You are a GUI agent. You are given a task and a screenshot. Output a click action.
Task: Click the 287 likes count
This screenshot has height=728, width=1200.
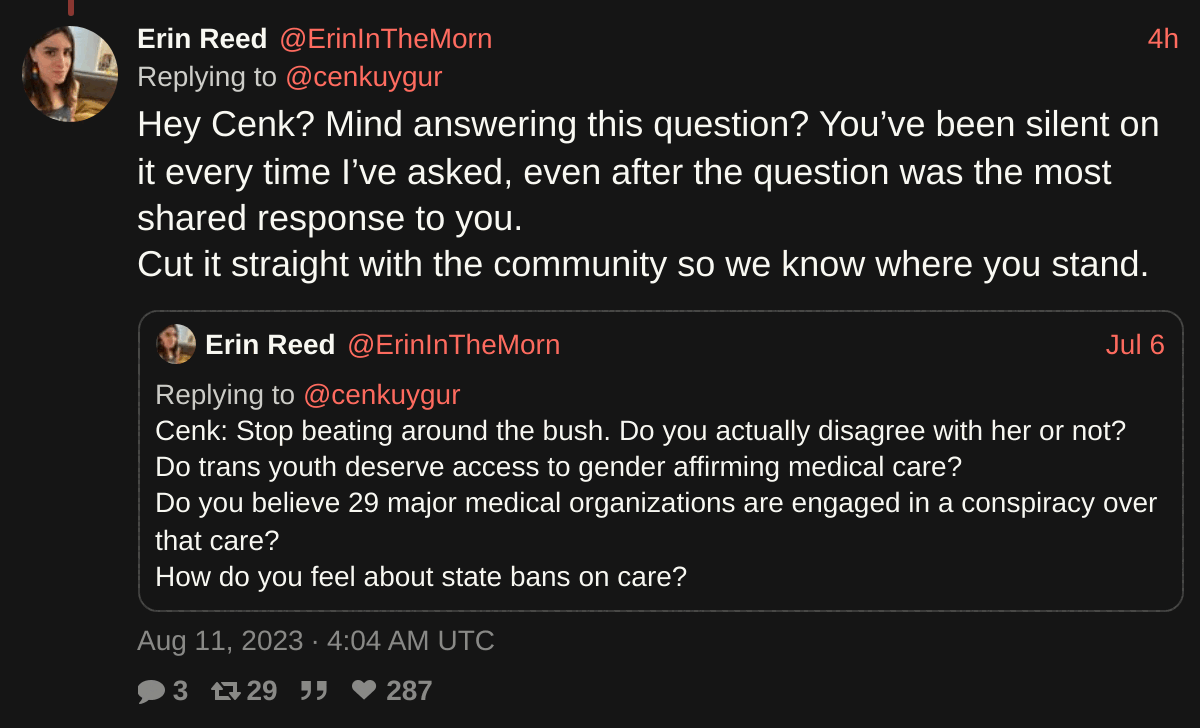(x=409, y=691)
